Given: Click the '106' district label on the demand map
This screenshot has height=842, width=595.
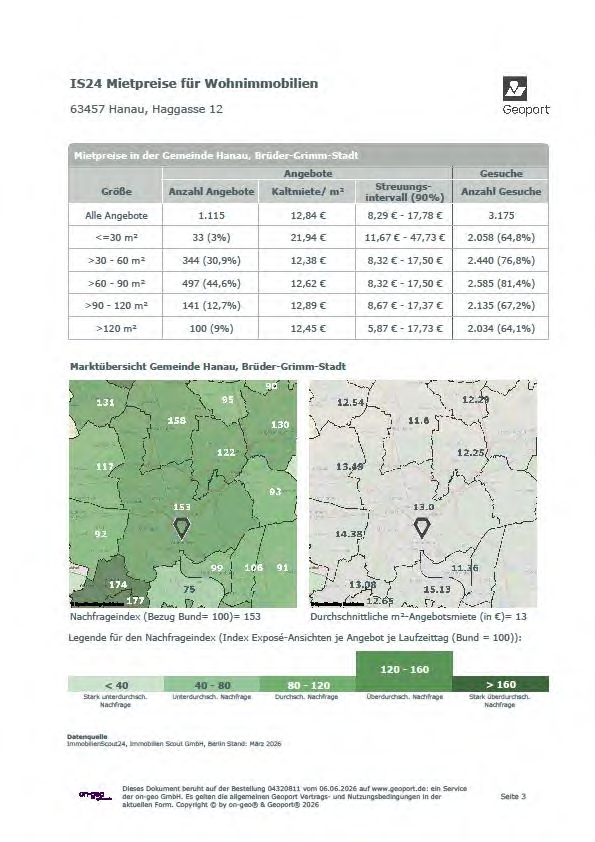Looking at the screenshot, I should 253,568.
